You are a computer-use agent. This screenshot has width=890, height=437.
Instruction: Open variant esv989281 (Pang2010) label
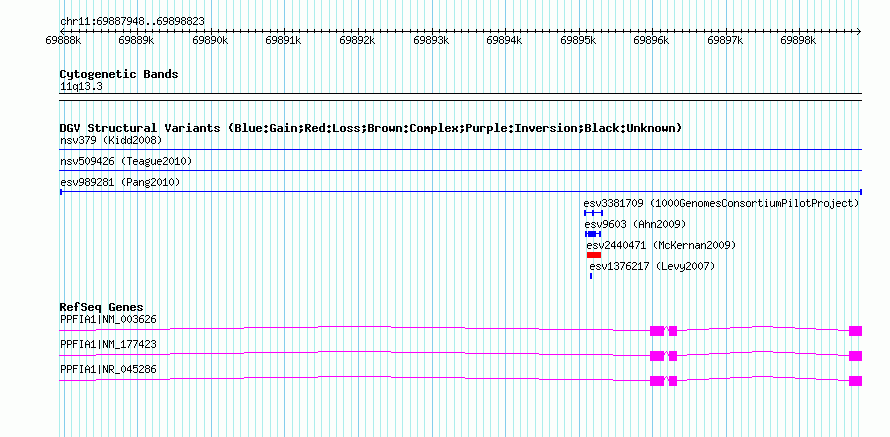(x=120, y=183)
